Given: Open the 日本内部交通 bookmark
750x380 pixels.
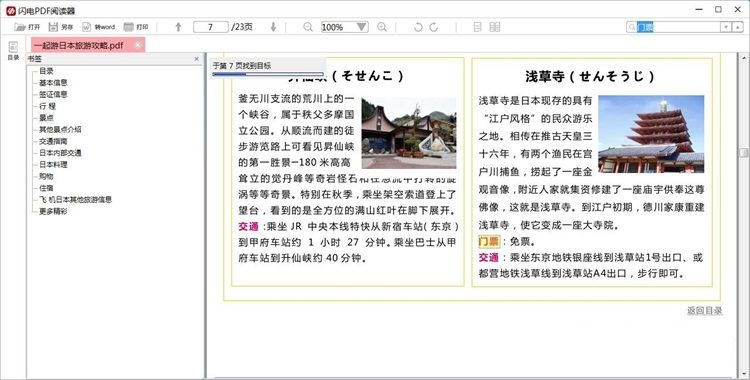Looking at the screenshot, I should [60, 153].
